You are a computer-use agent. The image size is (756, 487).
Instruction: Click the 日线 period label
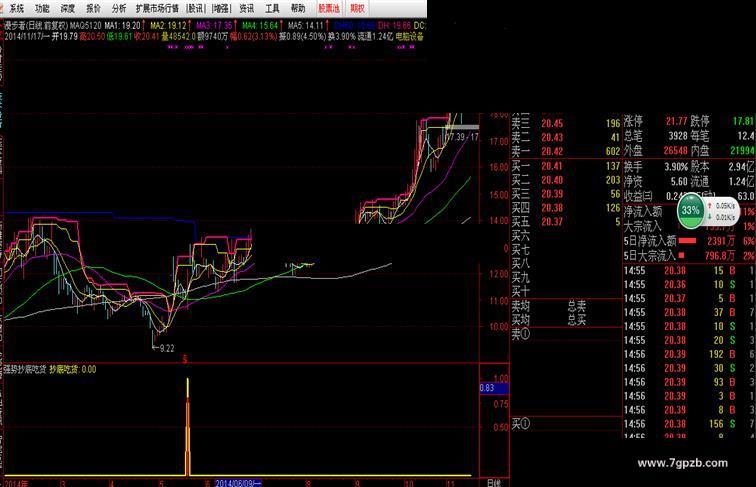(x=494, y=483)
